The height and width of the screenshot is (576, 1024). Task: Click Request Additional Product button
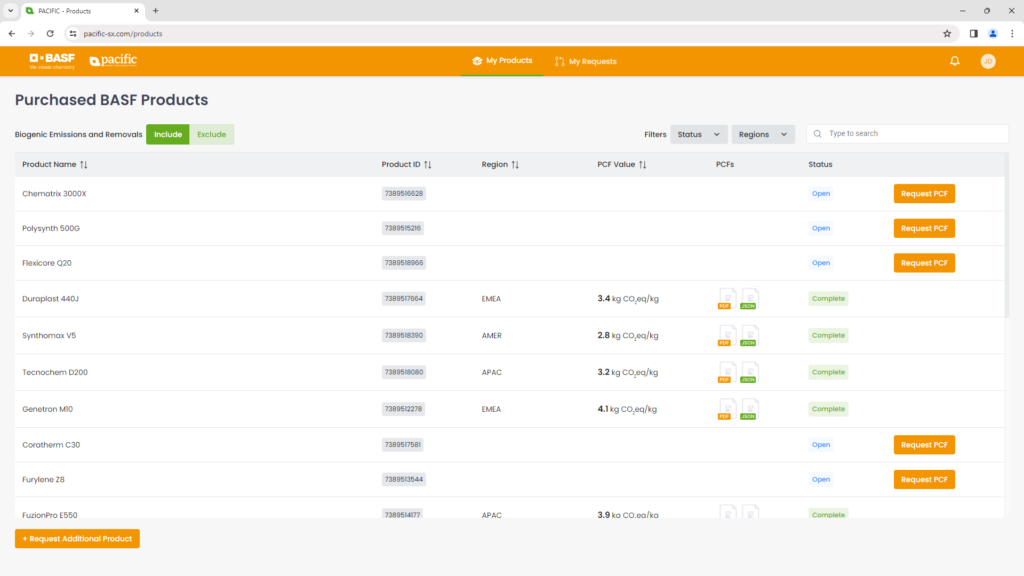pyautogui.click(x=77, y=539)
